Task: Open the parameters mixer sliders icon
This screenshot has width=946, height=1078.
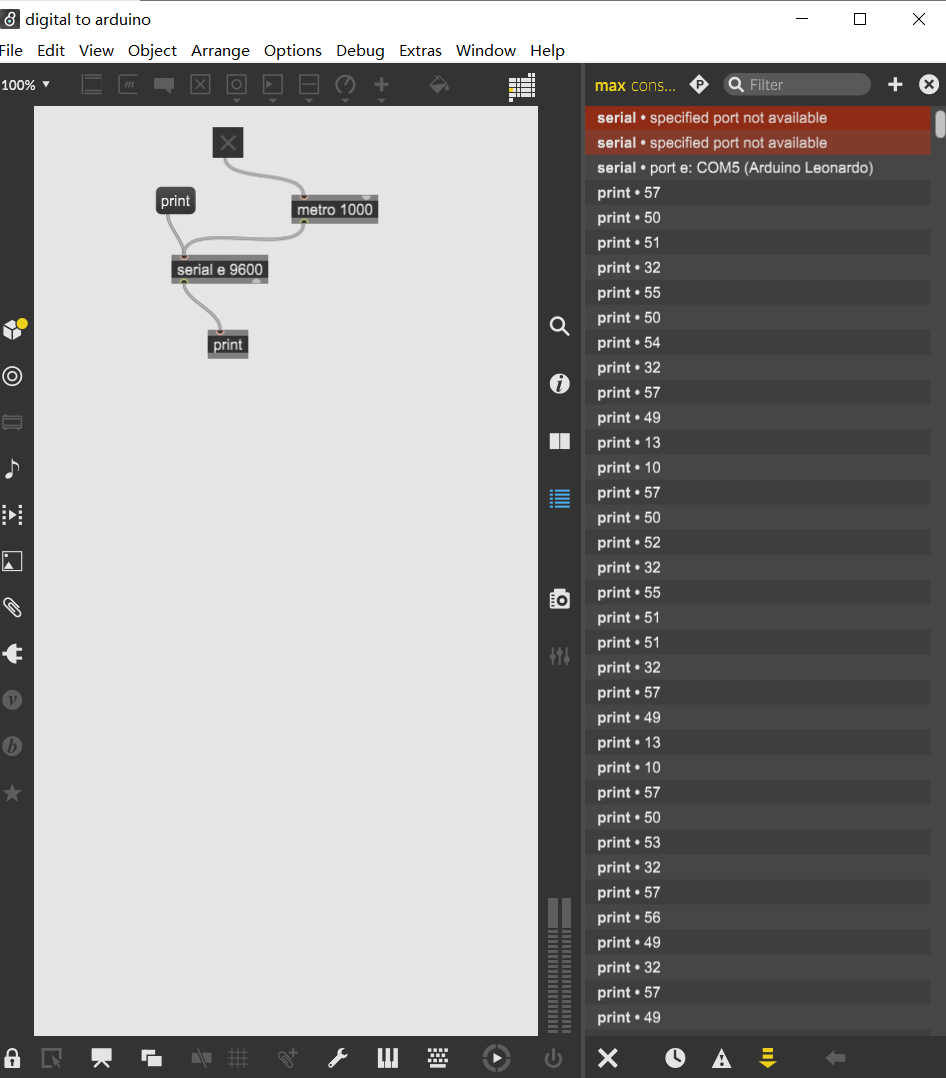Action: pos(560,656)
